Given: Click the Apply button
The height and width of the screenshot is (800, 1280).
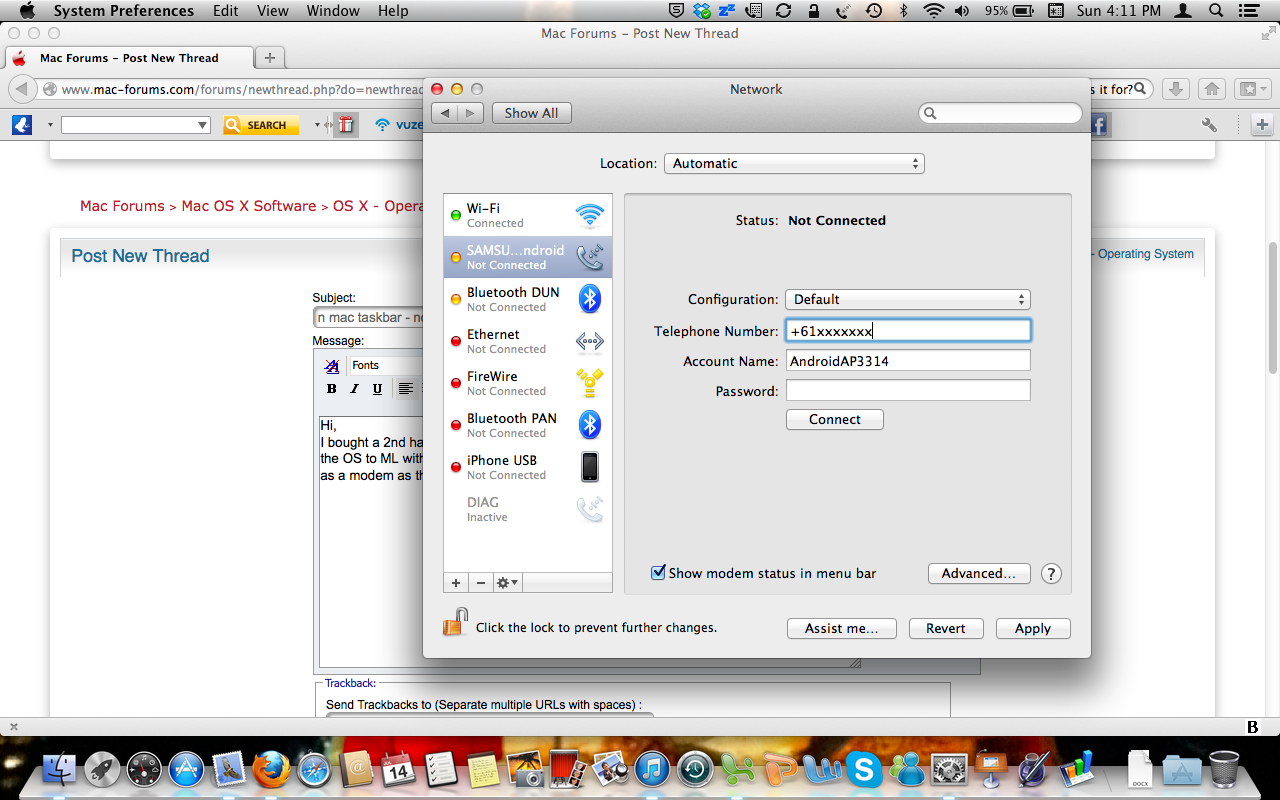Looking at the screenshot, I should pyautogui.click(x=1032, y=629).
